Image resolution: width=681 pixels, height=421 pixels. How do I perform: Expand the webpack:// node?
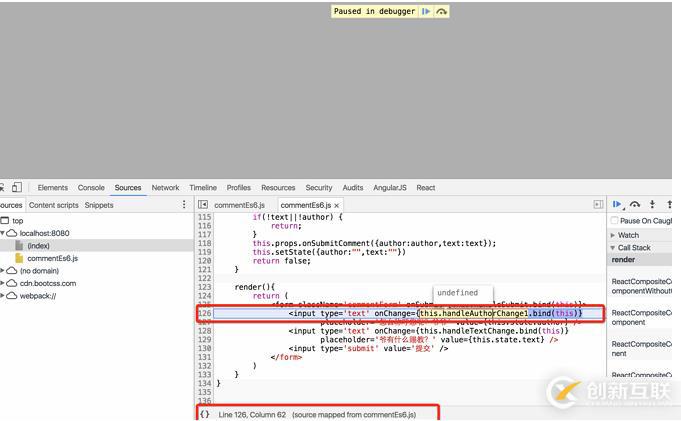2,296
